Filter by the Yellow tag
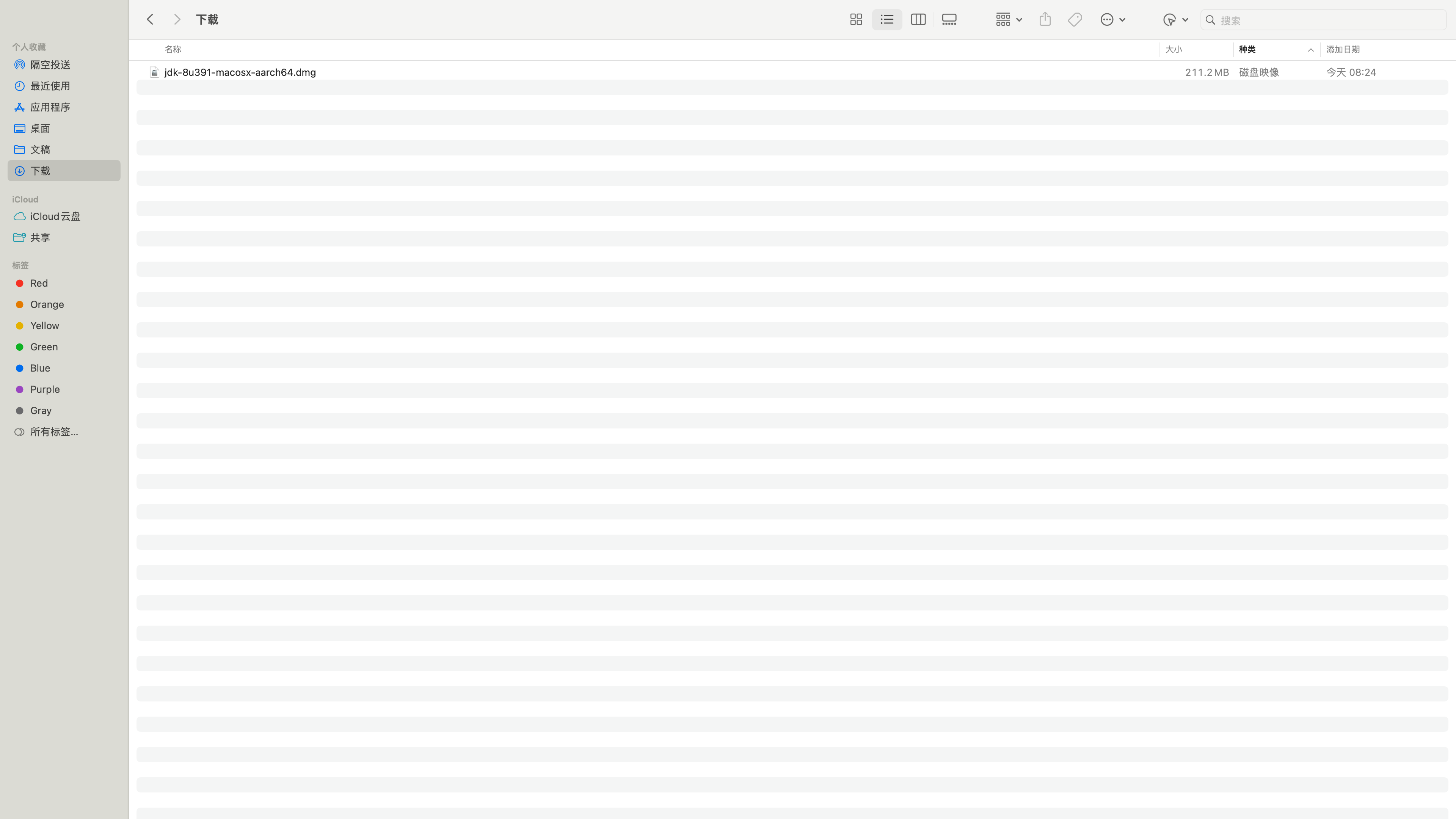Image resolution: width=1456 pixels, height=819 pixels. (x=64, y=326)
